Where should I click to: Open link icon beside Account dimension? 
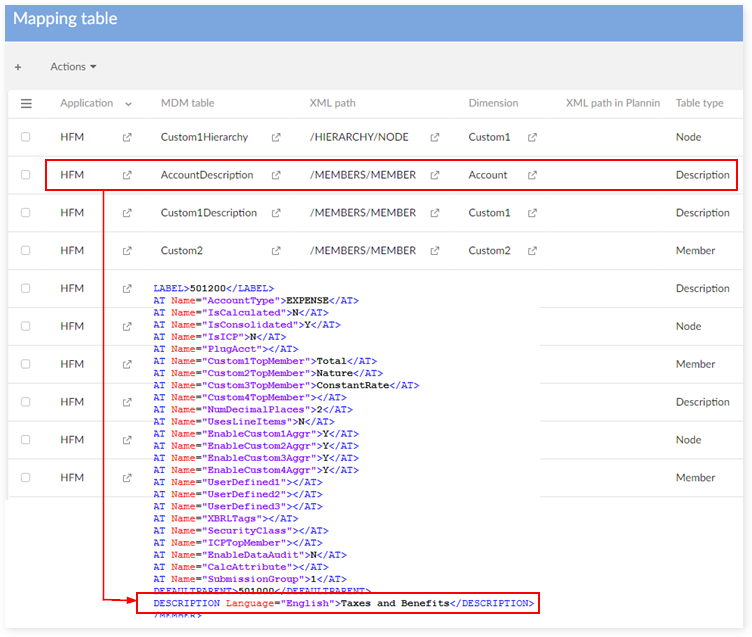click(x=532, y=175)
